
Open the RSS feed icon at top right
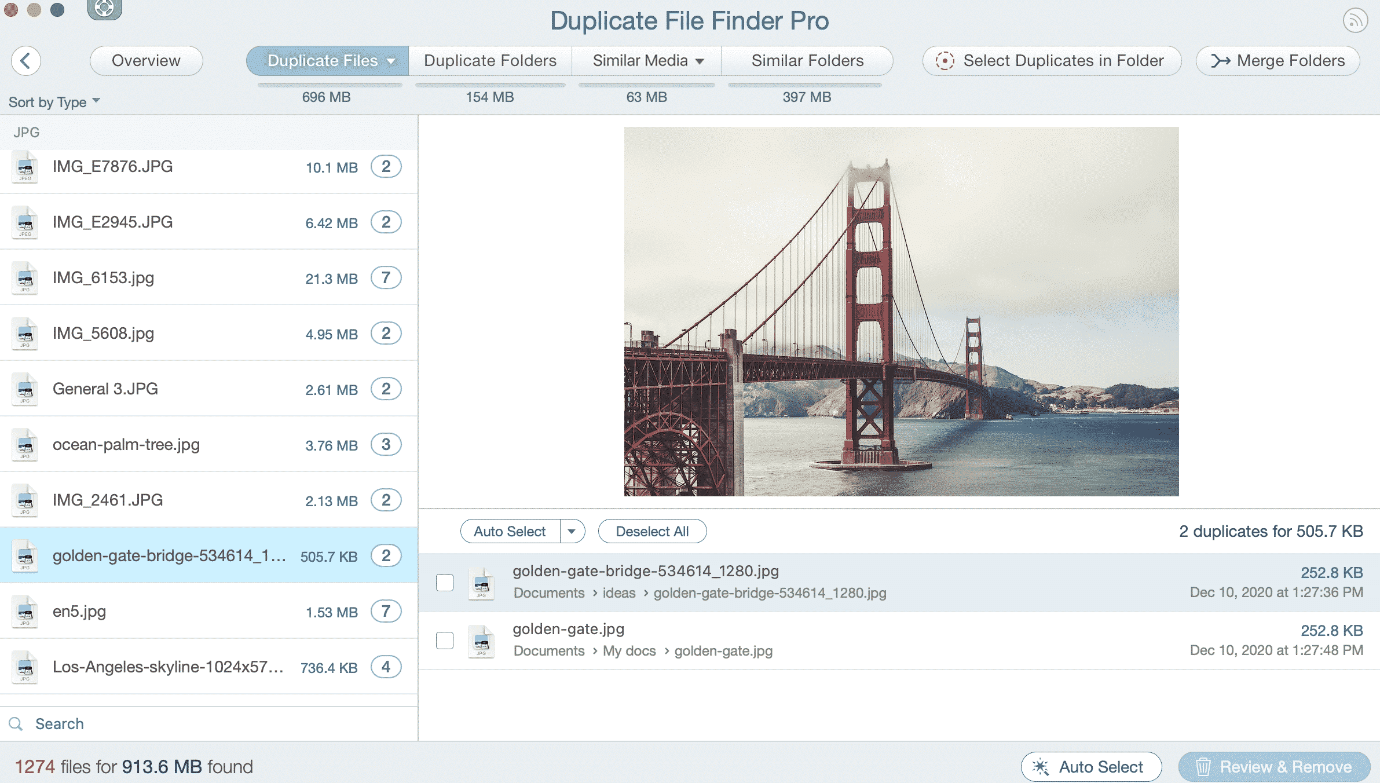[1355, 20]
